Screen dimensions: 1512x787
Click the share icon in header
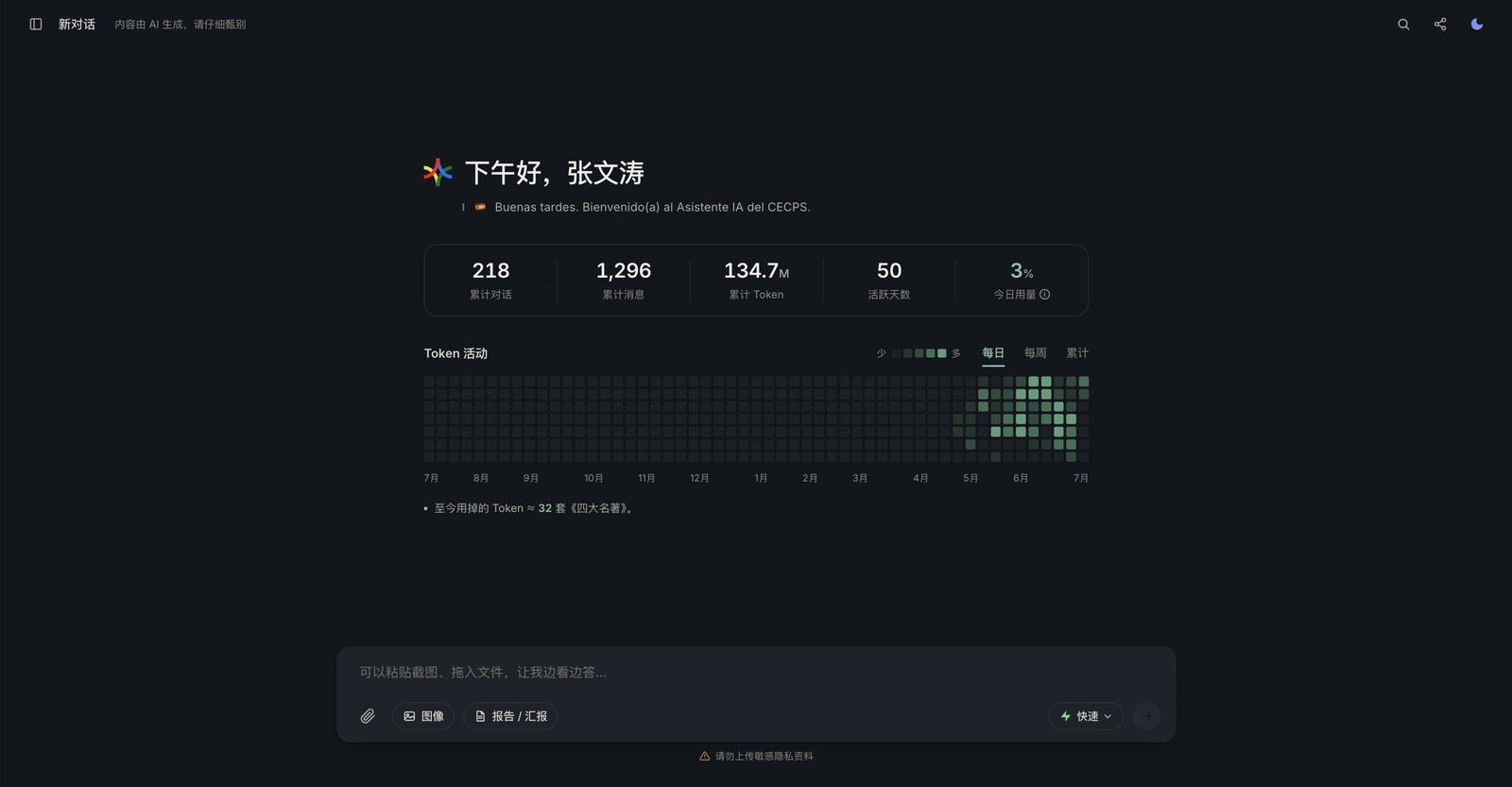[1440, 25]
